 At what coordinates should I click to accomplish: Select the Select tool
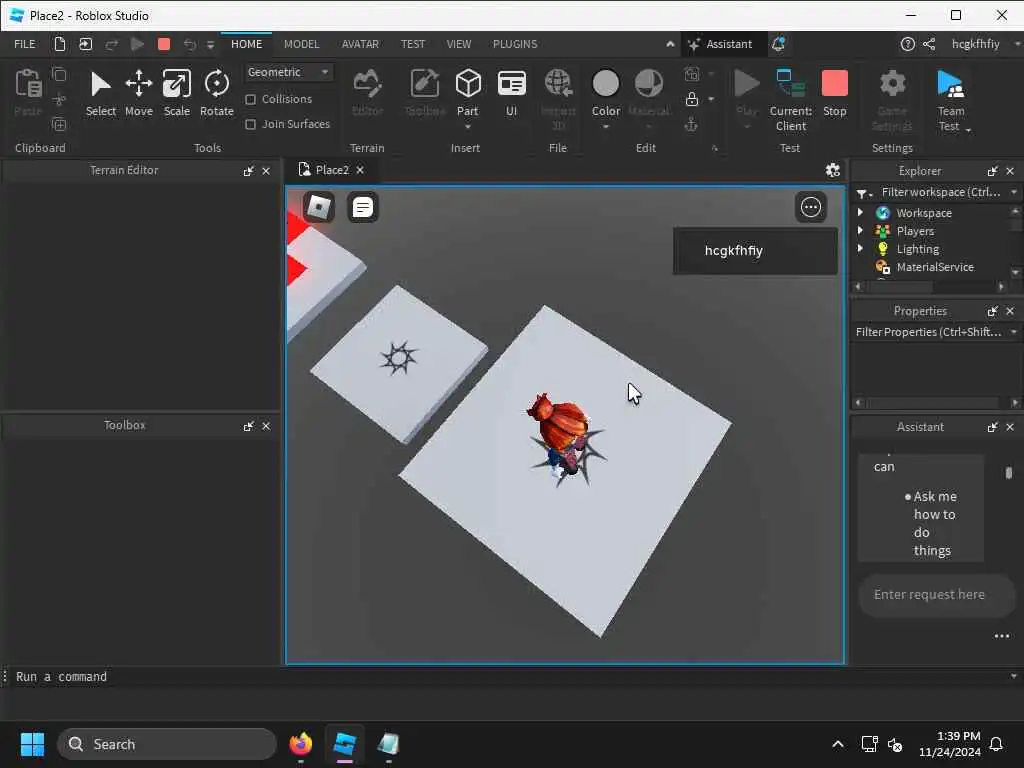pyautogui.click(x=101, y=94)
